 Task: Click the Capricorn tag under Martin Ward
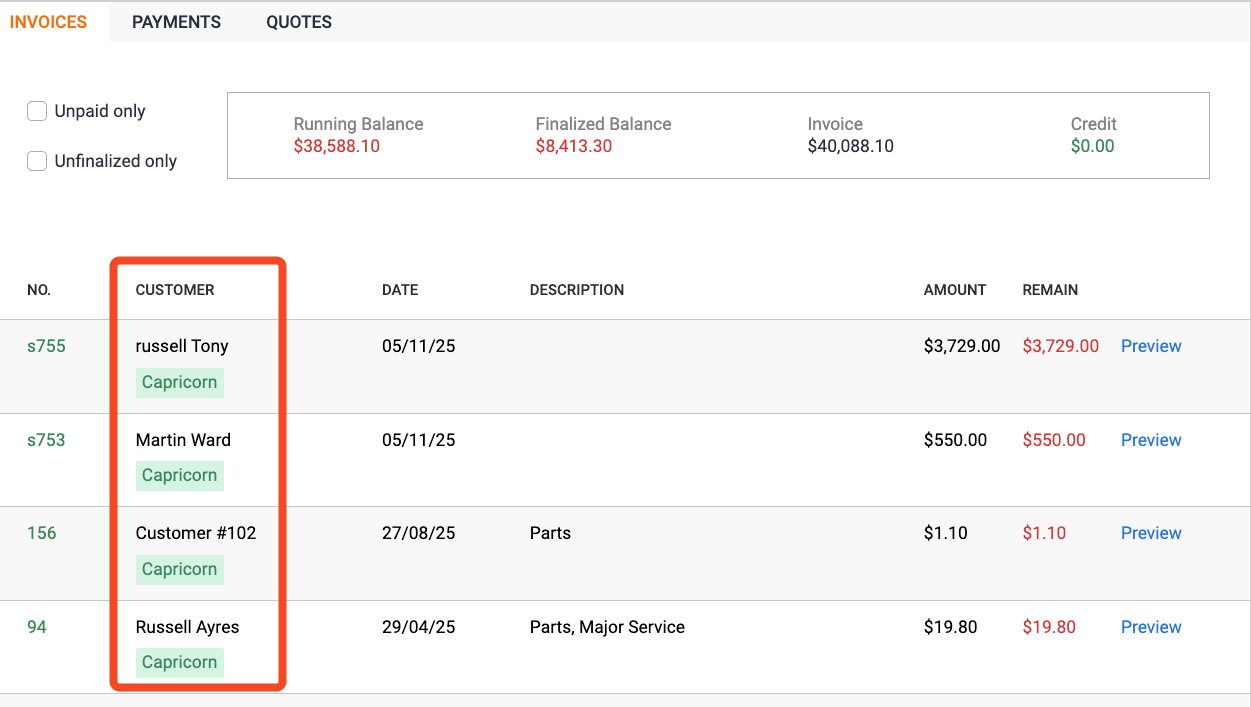click(179, 475)
